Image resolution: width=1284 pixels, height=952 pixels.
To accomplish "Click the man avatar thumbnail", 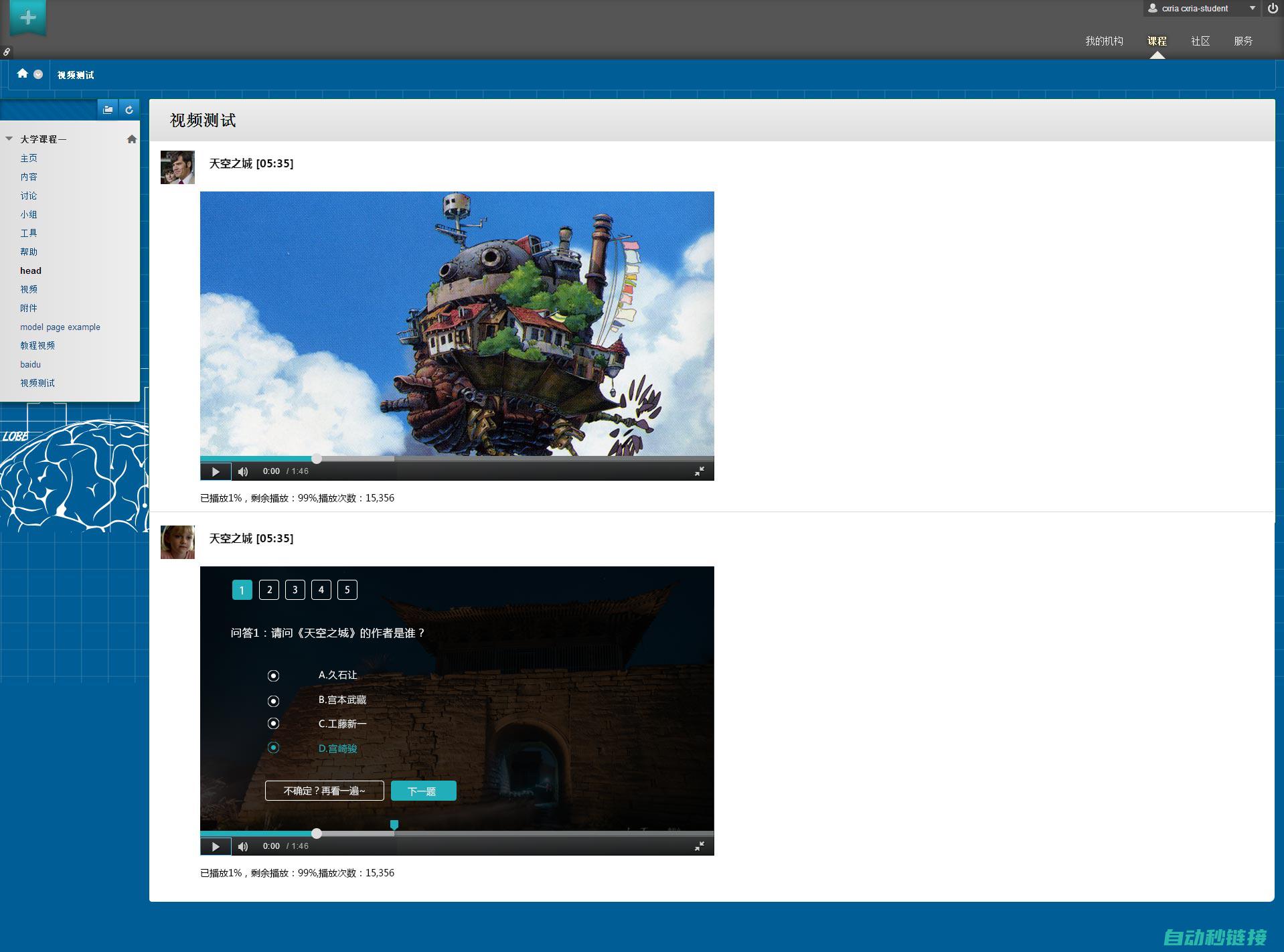I will pos(177,167).
